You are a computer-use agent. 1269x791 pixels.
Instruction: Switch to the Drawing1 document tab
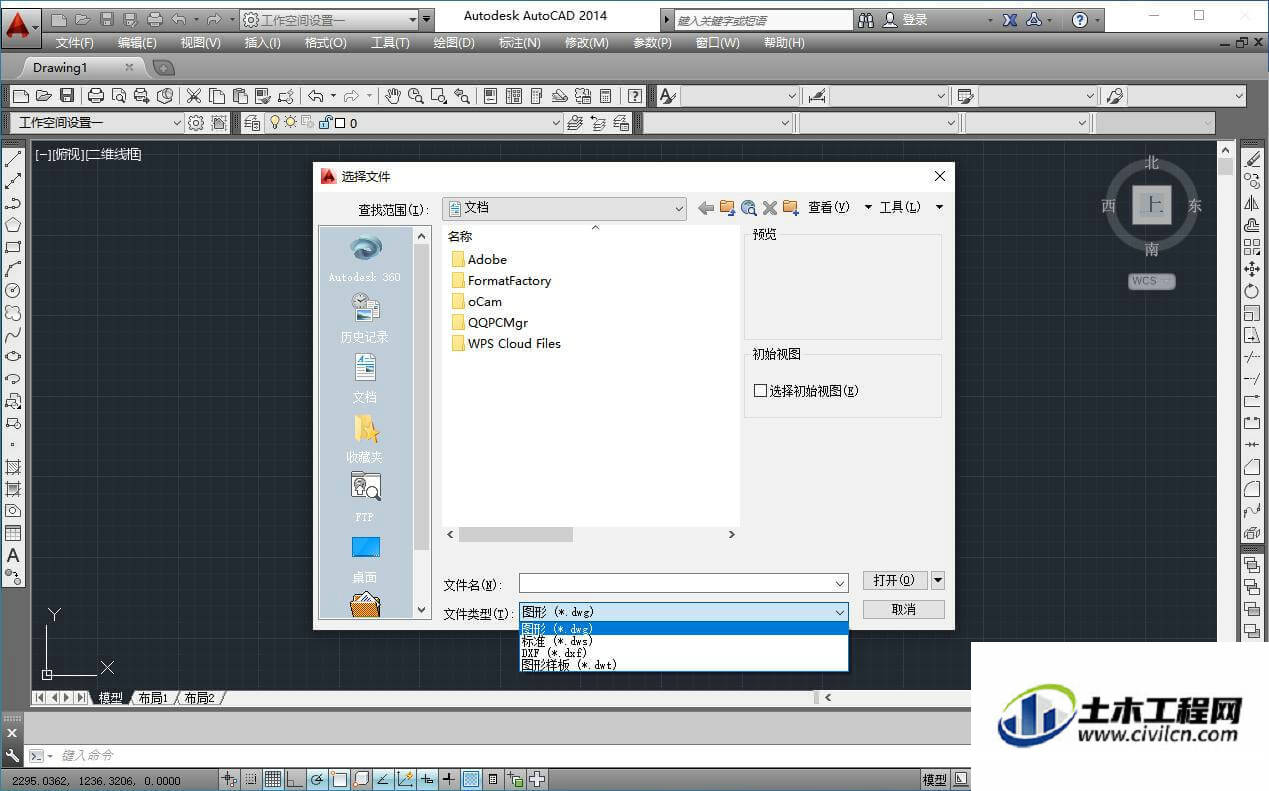(x=60, y=68)
